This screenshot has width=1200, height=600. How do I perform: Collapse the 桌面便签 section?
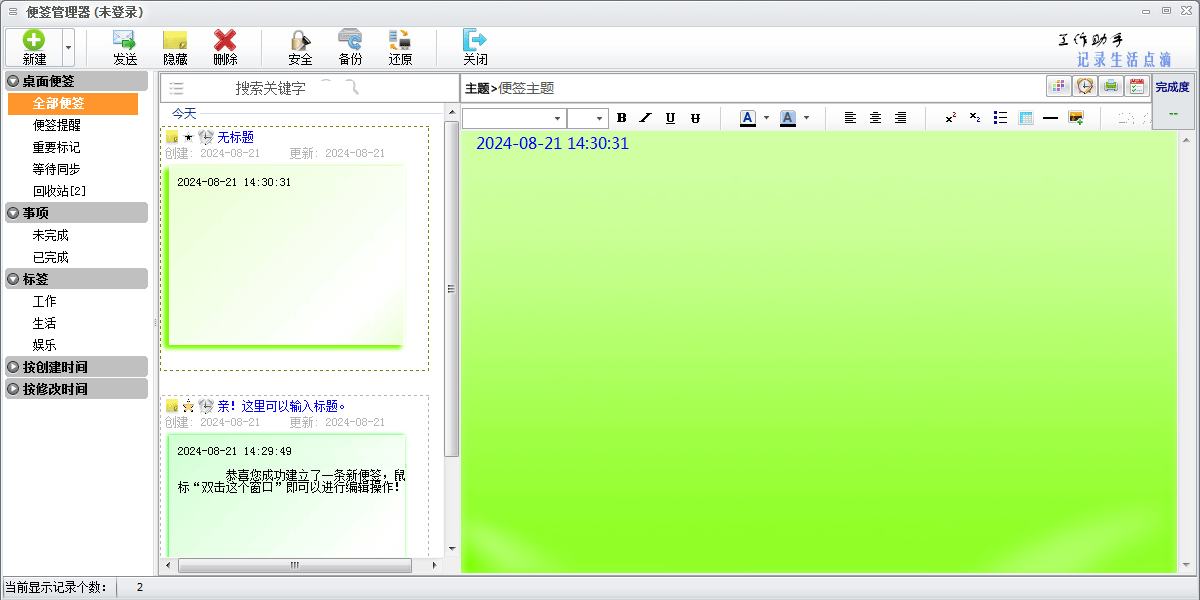[14, 81]
